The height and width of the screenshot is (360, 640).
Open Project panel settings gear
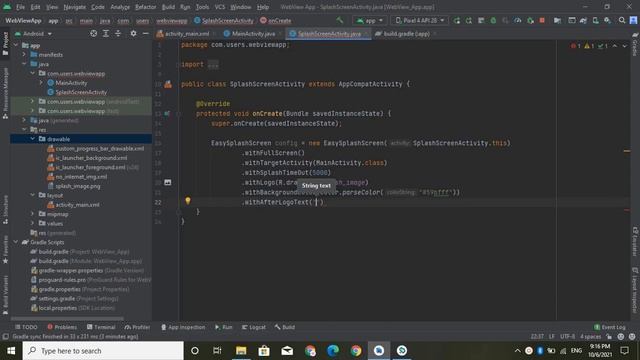click(133, 33)
